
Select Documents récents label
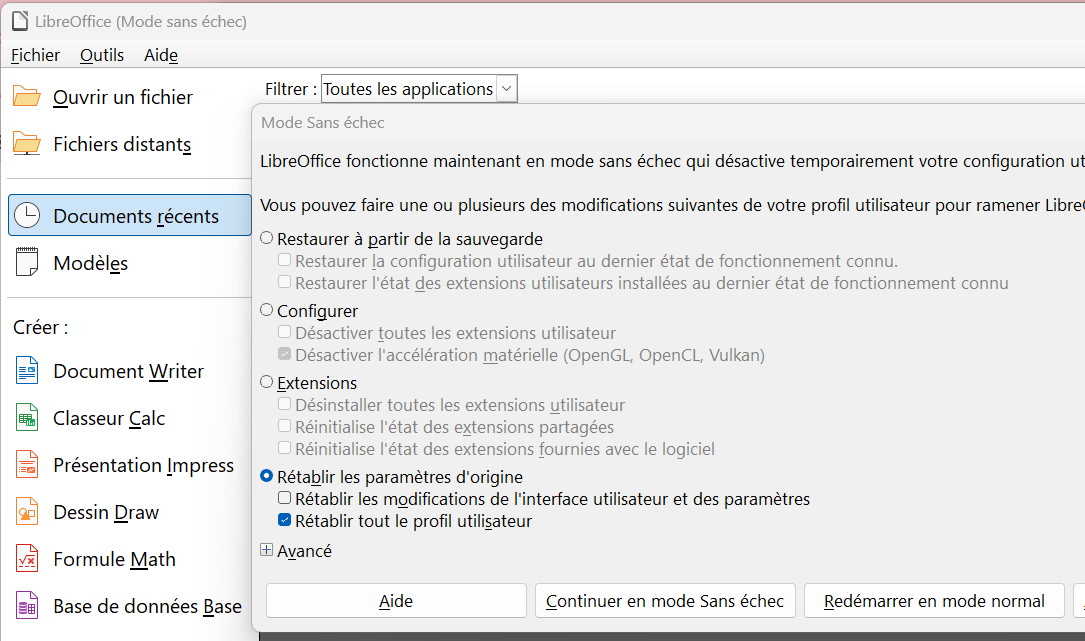point(136,216)
